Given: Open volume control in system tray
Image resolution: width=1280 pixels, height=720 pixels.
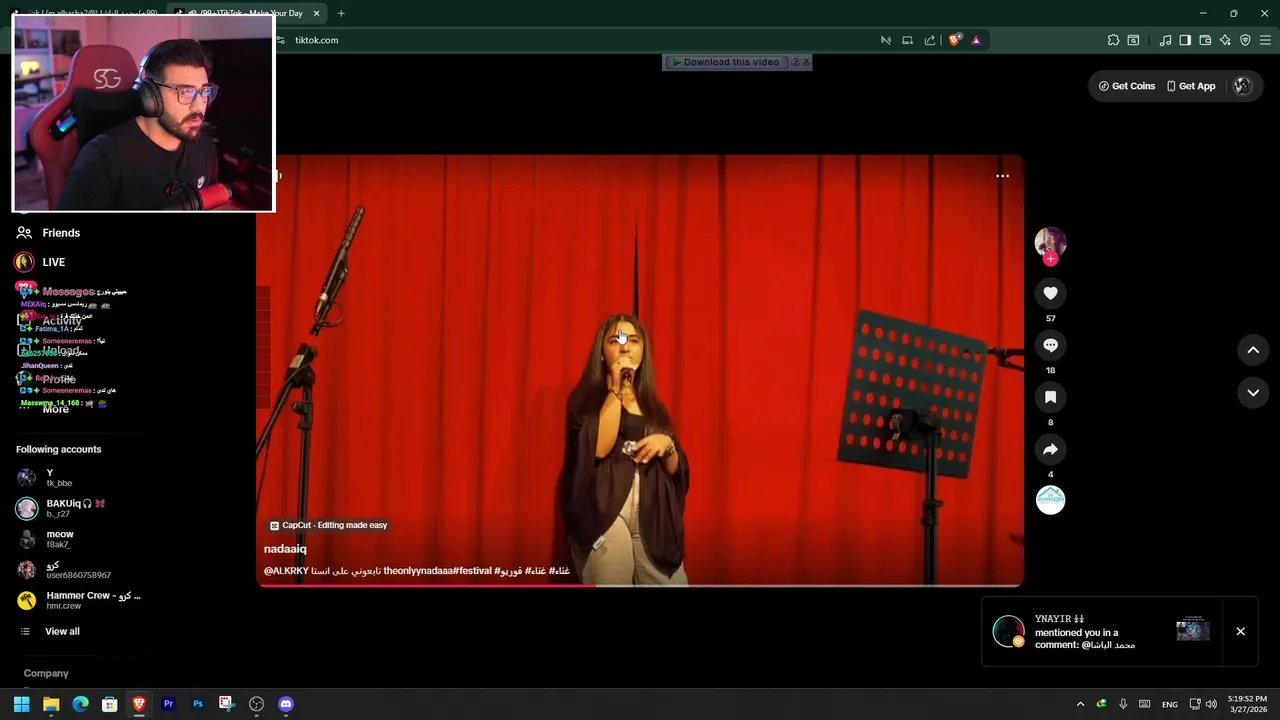Looking at the screenshot, I should [1211, 704].
